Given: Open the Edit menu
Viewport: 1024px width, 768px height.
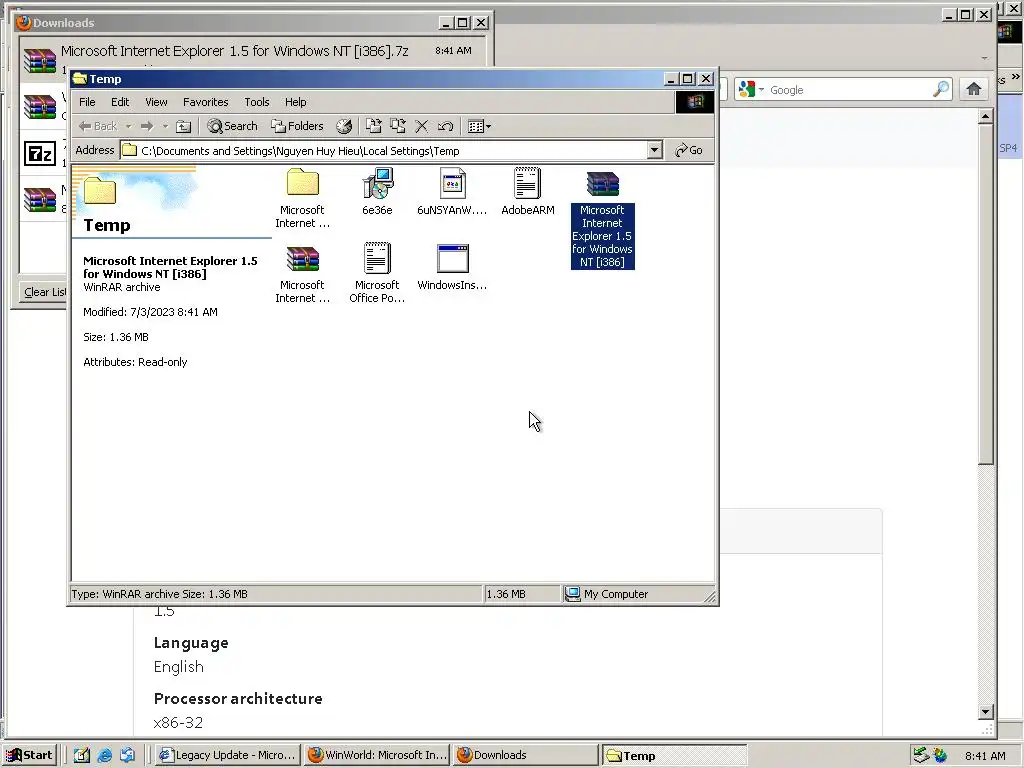Looking at the screenshot, I should 120,102.
